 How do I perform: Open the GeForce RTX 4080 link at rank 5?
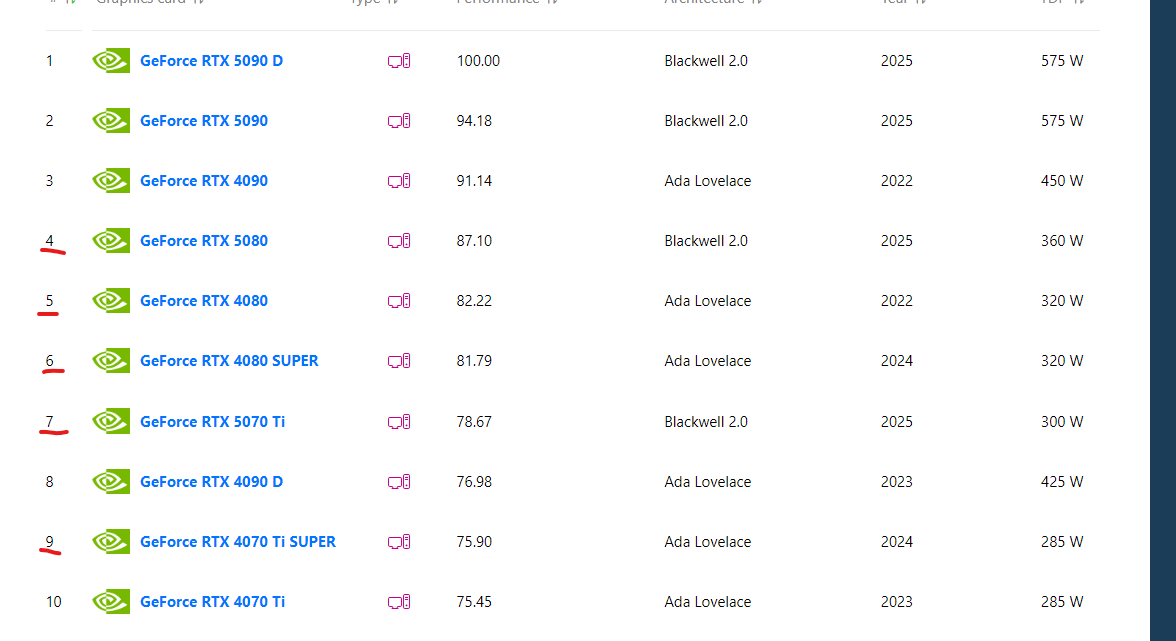204,301
